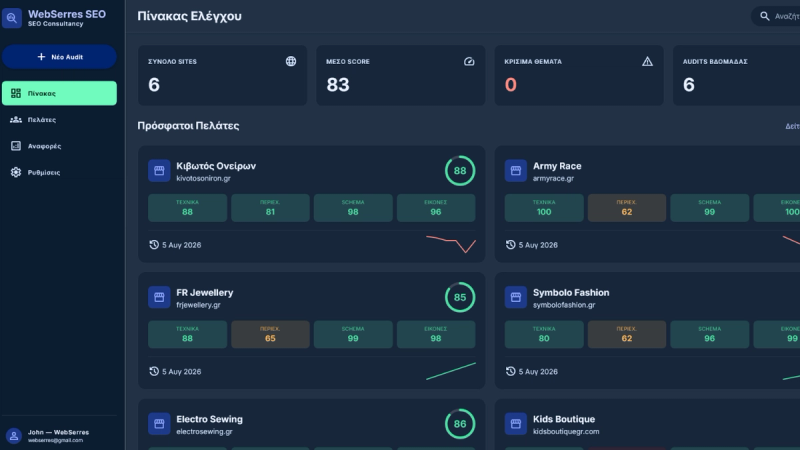Open the Πίνακας dashboard menu item

[x=59, y=93]
